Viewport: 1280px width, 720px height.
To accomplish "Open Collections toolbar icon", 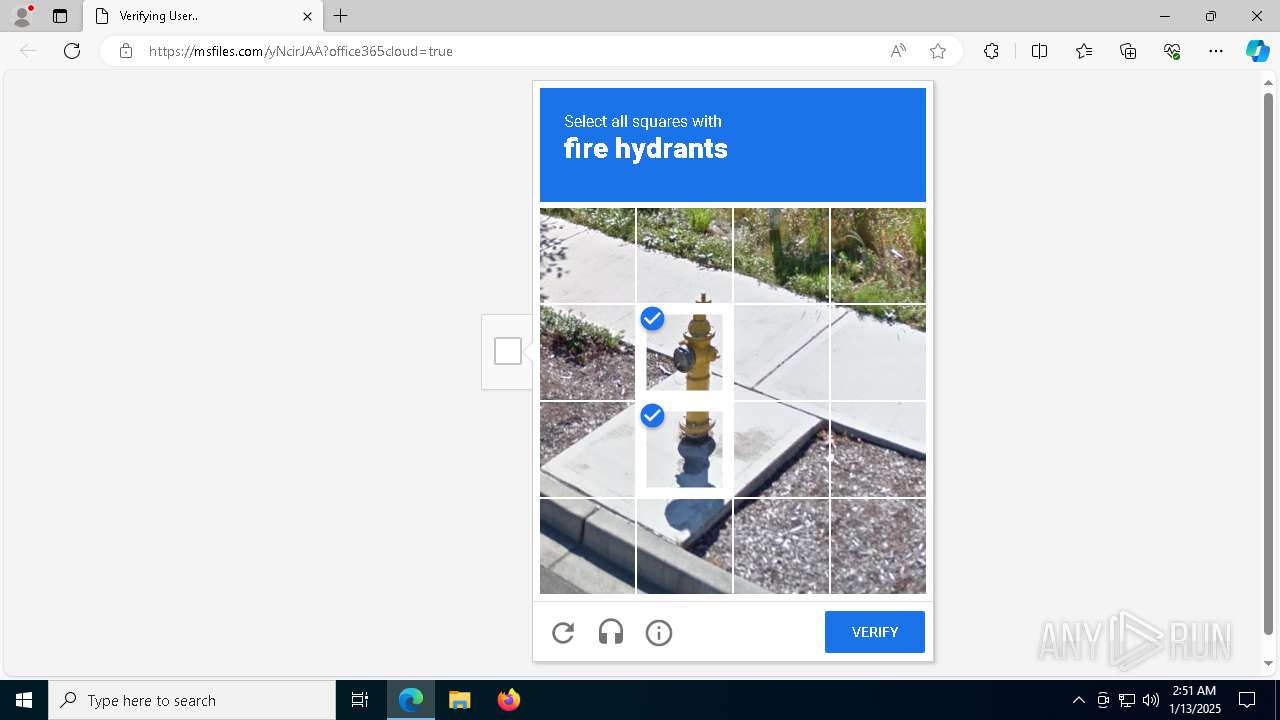I will point(1128,51).
